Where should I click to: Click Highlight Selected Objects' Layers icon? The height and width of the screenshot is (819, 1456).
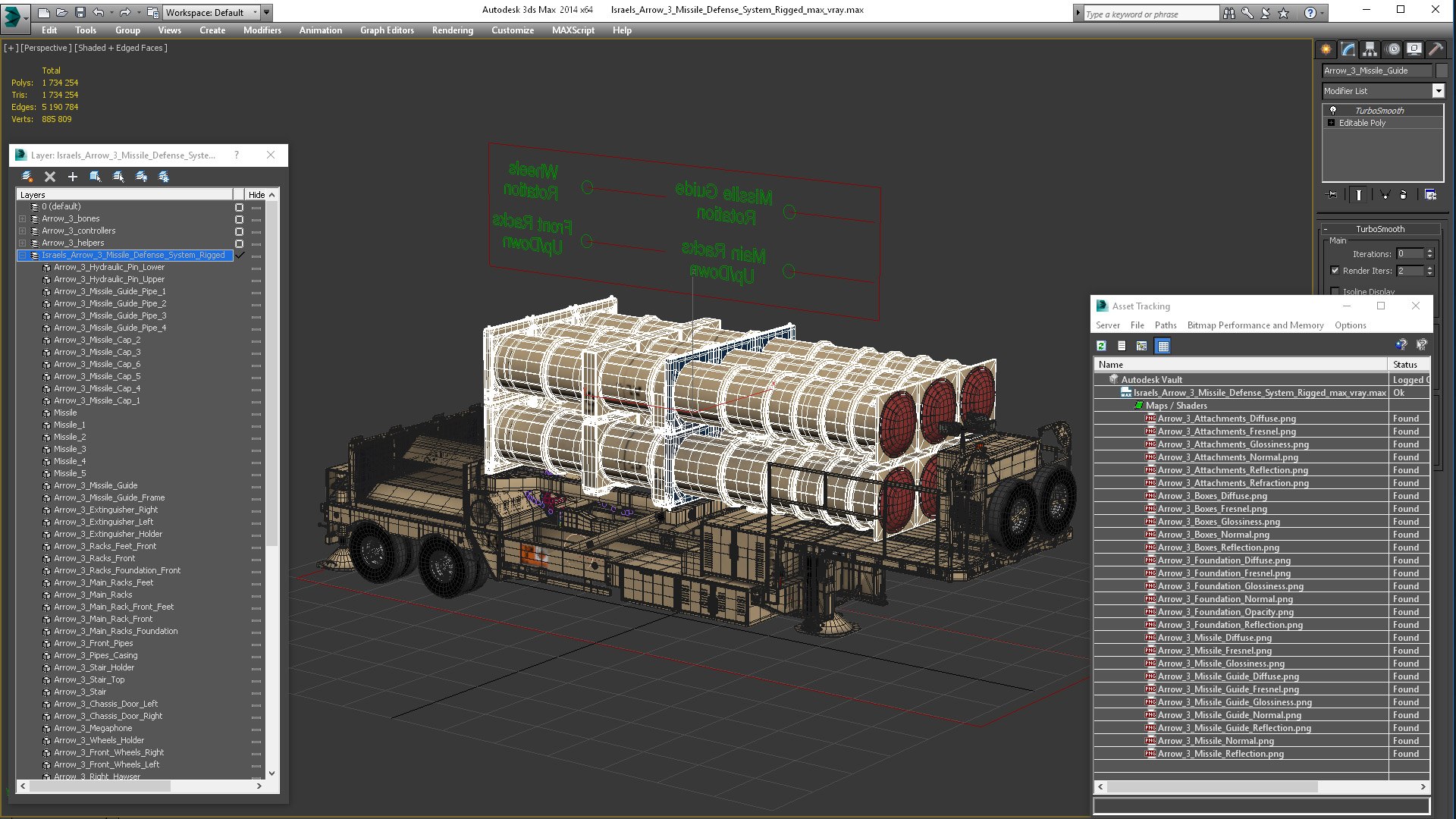(118, 176)
